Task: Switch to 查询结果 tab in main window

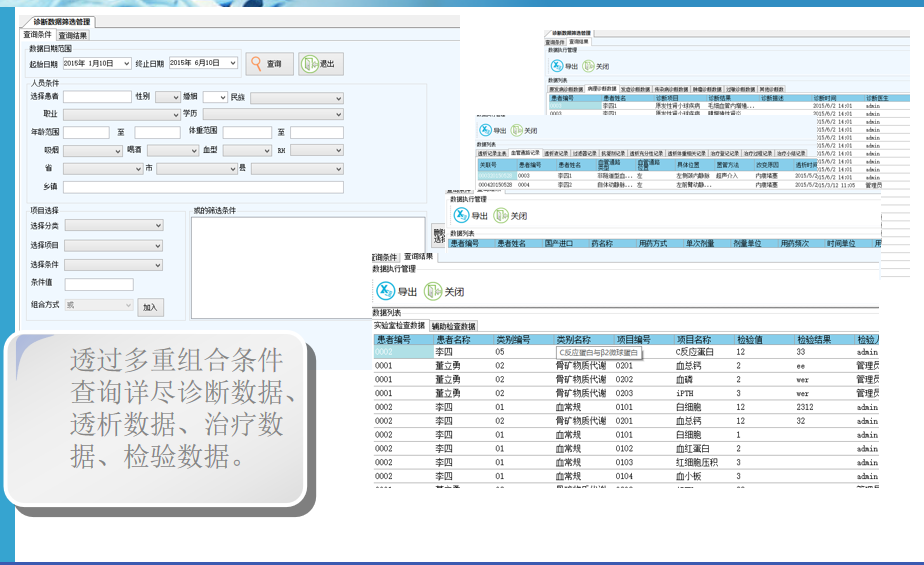Action: [x=72, y=35]
